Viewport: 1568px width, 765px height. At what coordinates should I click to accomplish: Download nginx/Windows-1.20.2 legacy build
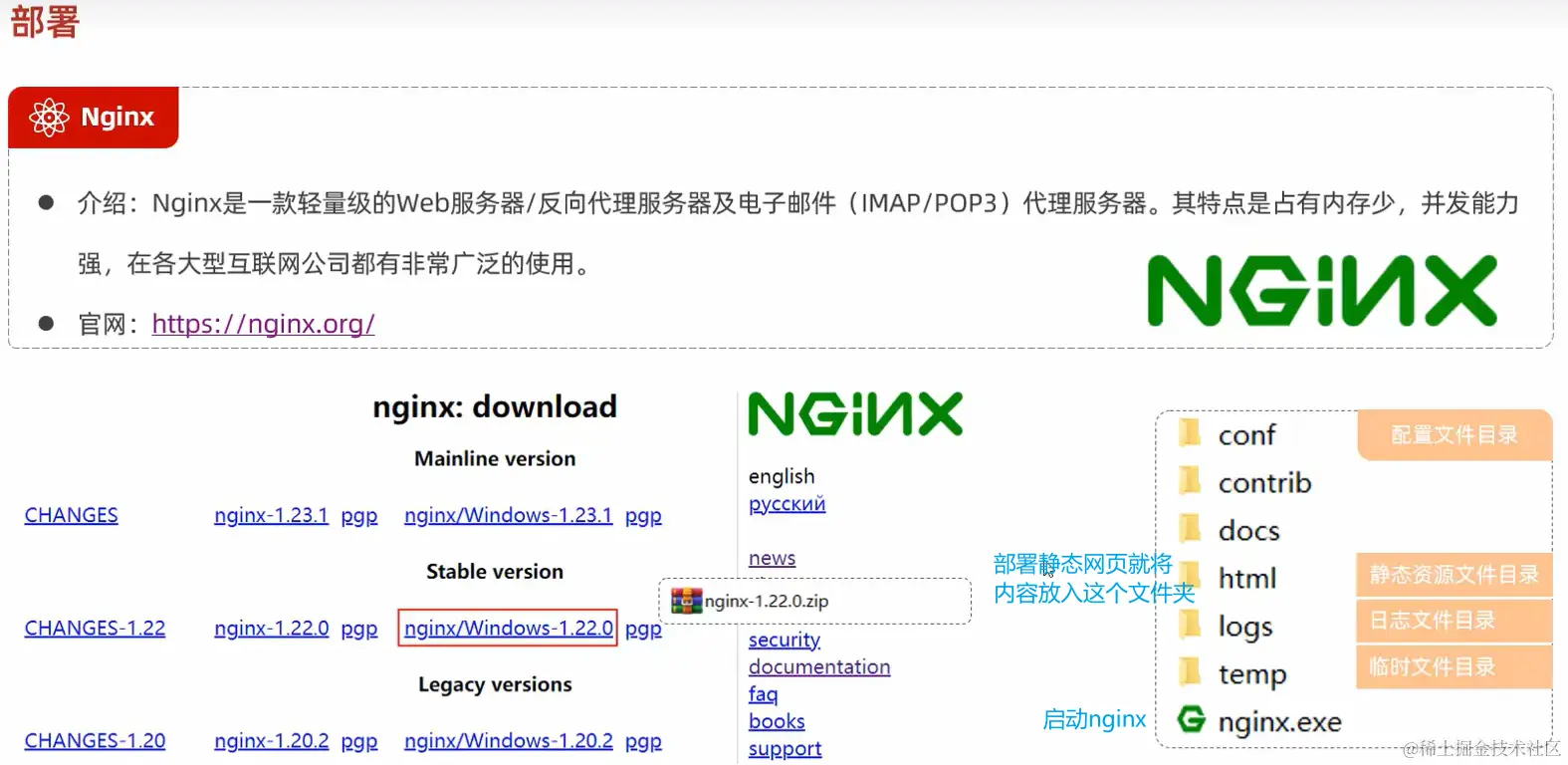pyautogui.click(x=508, y=741)
